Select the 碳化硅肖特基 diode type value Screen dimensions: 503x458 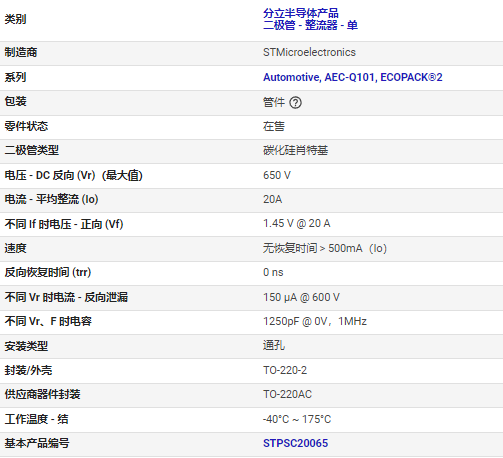coord(295,150)
